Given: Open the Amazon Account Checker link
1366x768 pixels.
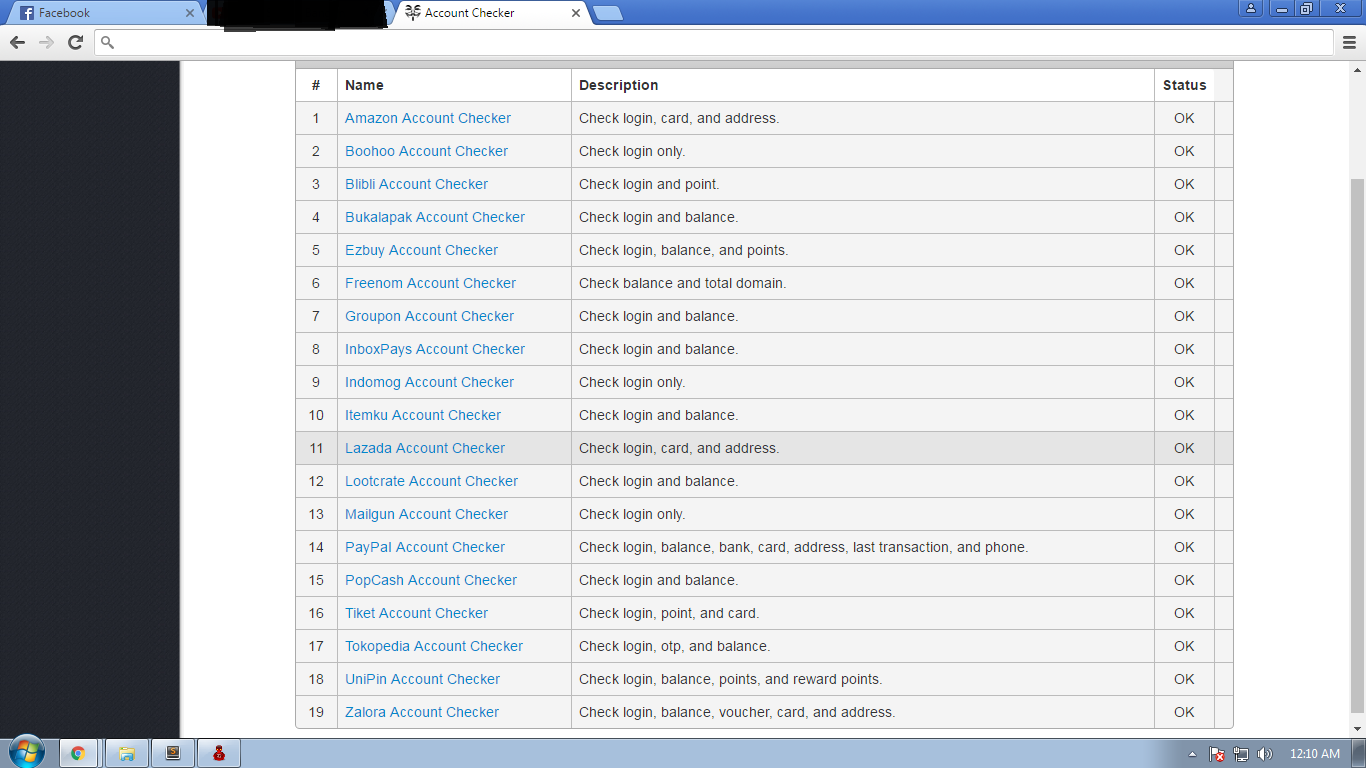Looking at the screenshot, I should (x=427, y=118).
